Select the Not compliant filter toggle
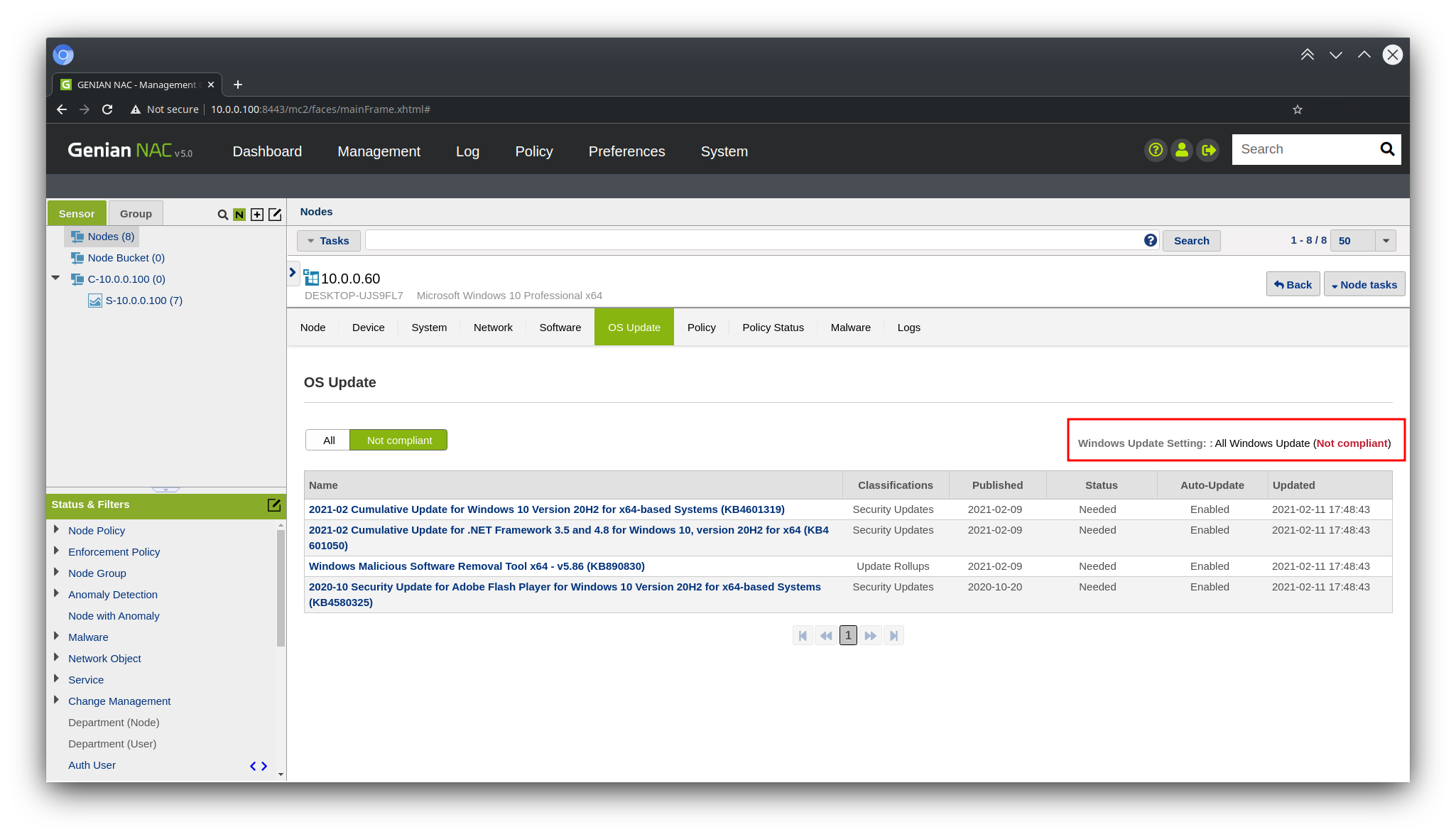The height and width of the screenshot is (837, 1456). (398, 441)
